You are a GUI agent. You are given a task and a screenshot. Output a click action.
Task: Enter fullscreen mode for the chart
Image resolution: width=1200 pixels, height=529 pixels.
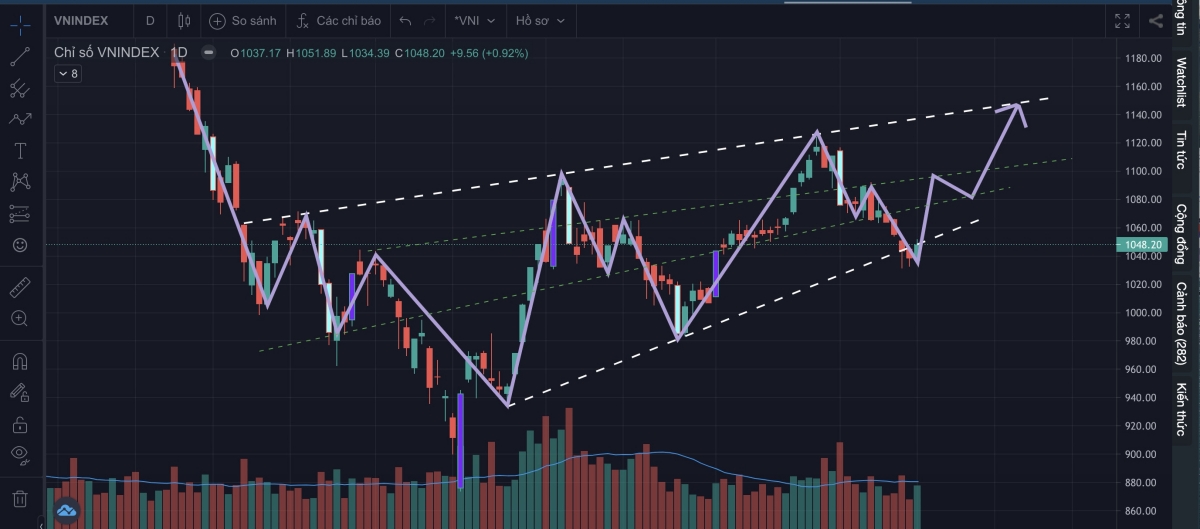click(1123, 20)
